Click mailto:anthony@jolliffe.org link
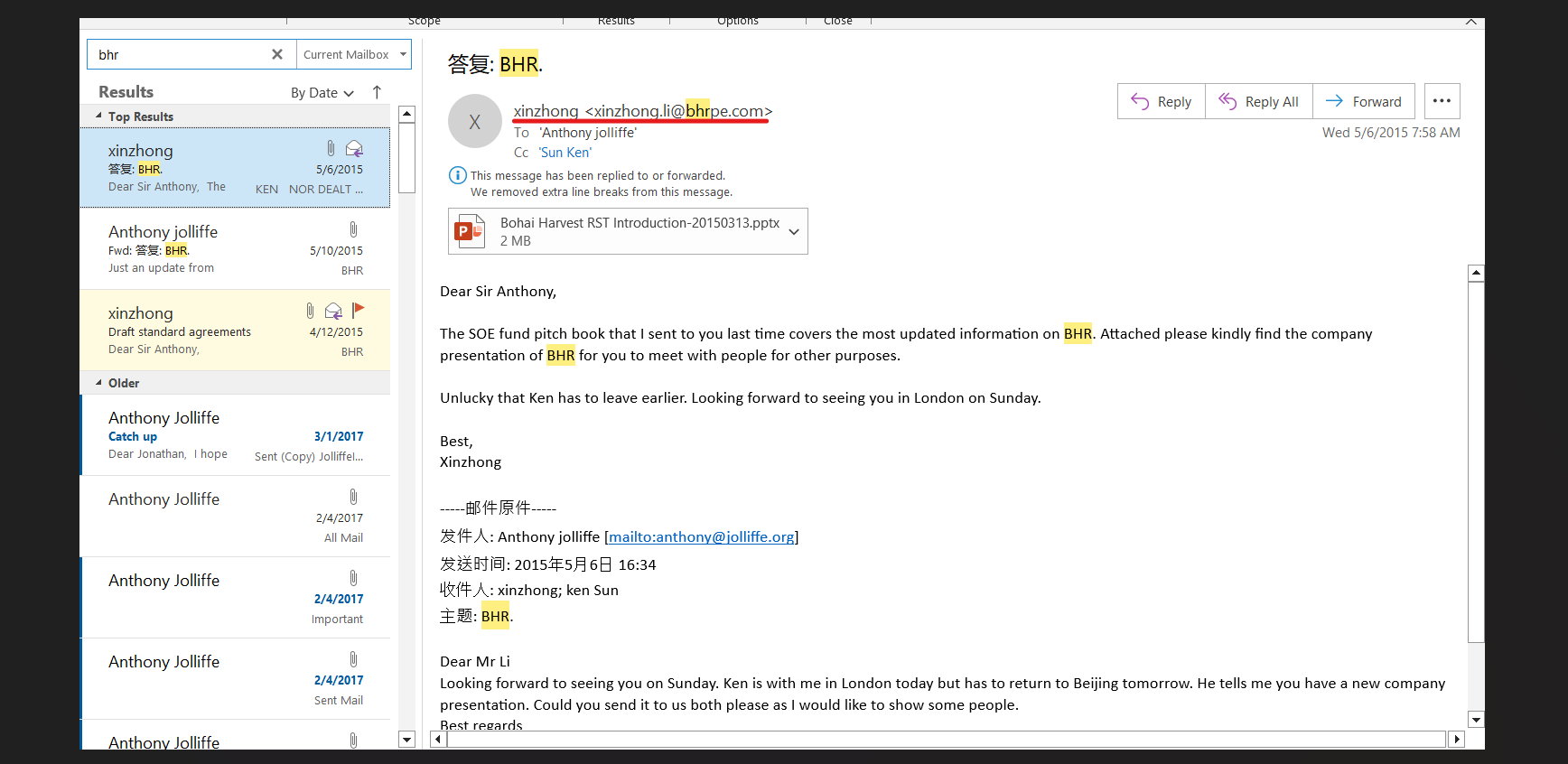Viewport: 1568px width, 764px height. click(x=701, y=536)
